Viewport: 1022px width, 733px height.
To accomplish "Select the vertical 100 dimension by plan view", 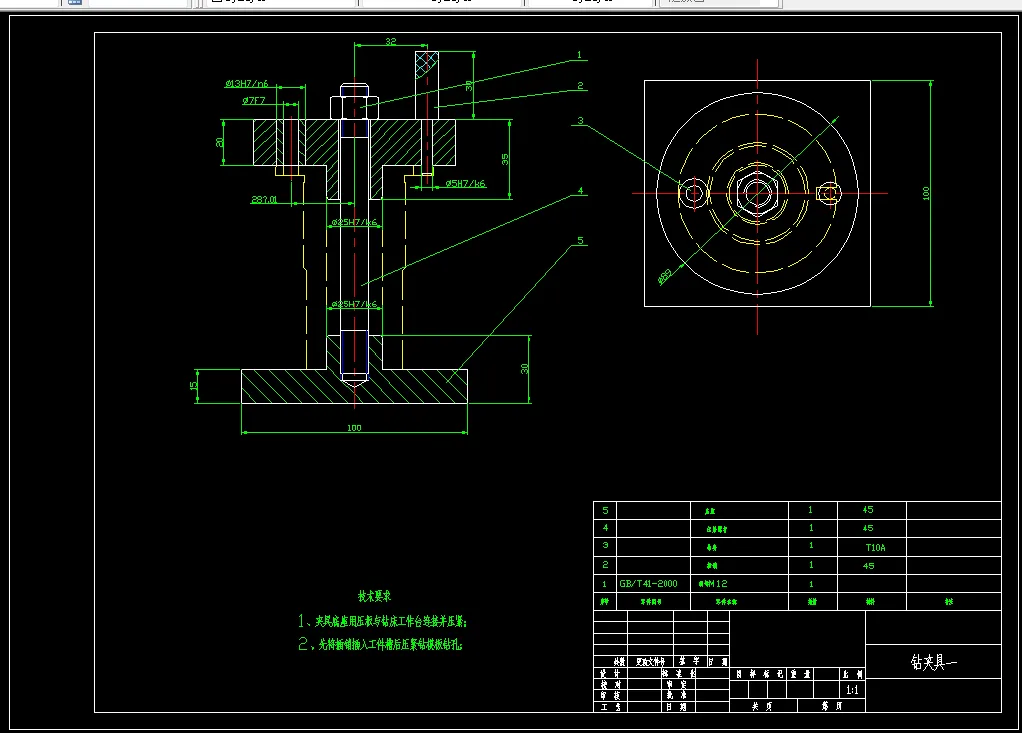I will point(926,193).
